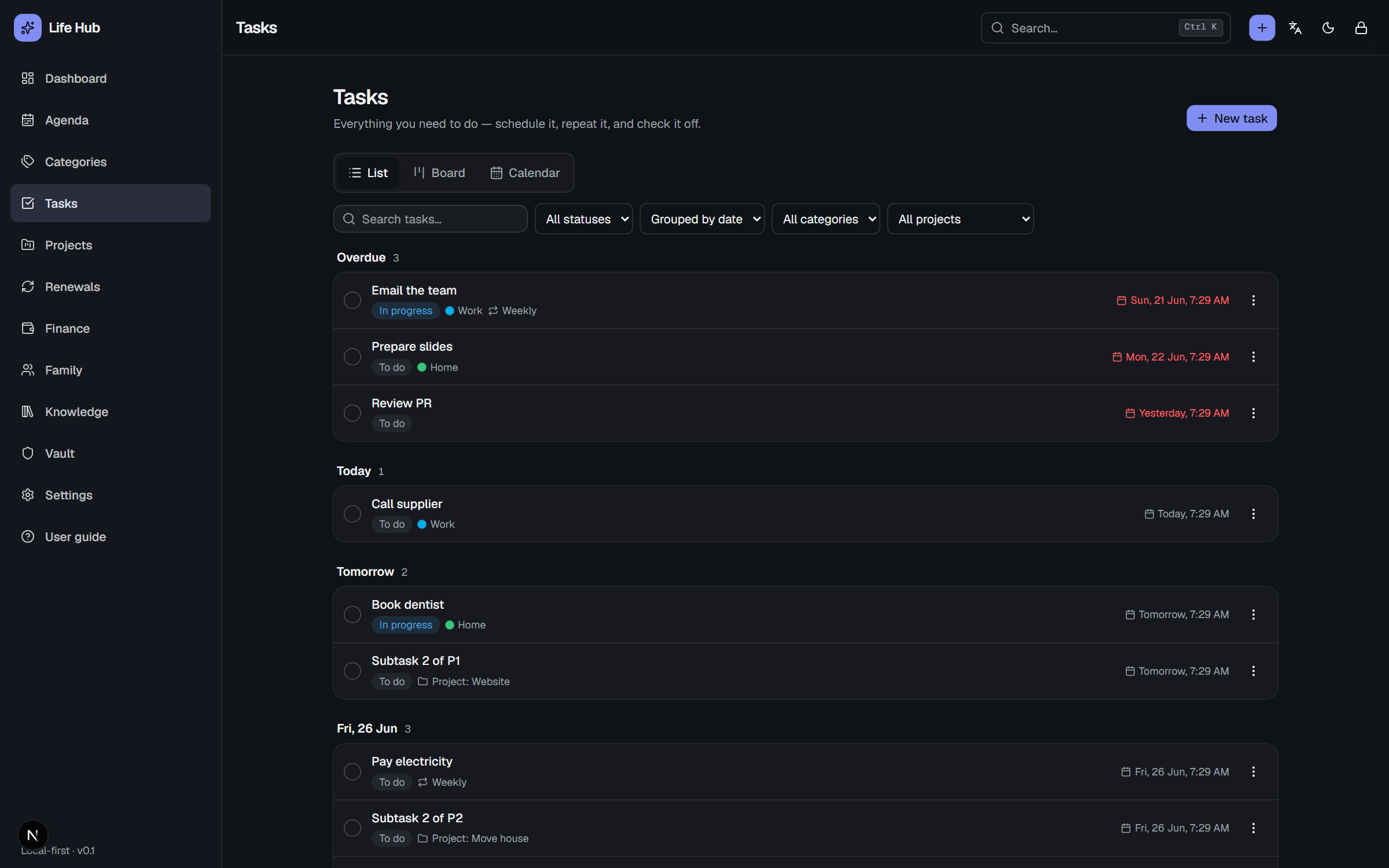
Task: Open more options for Email the team
Action: (x=1253, y=300)
